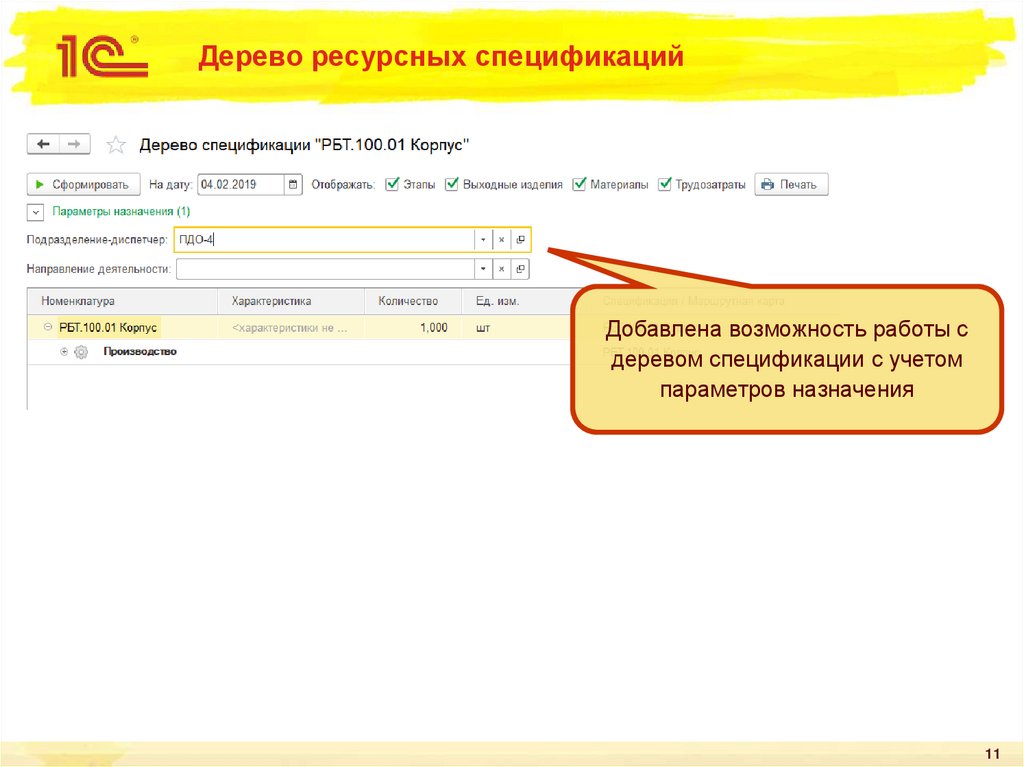
Task: Click the gear icon beside Производство
Action: 79,351
